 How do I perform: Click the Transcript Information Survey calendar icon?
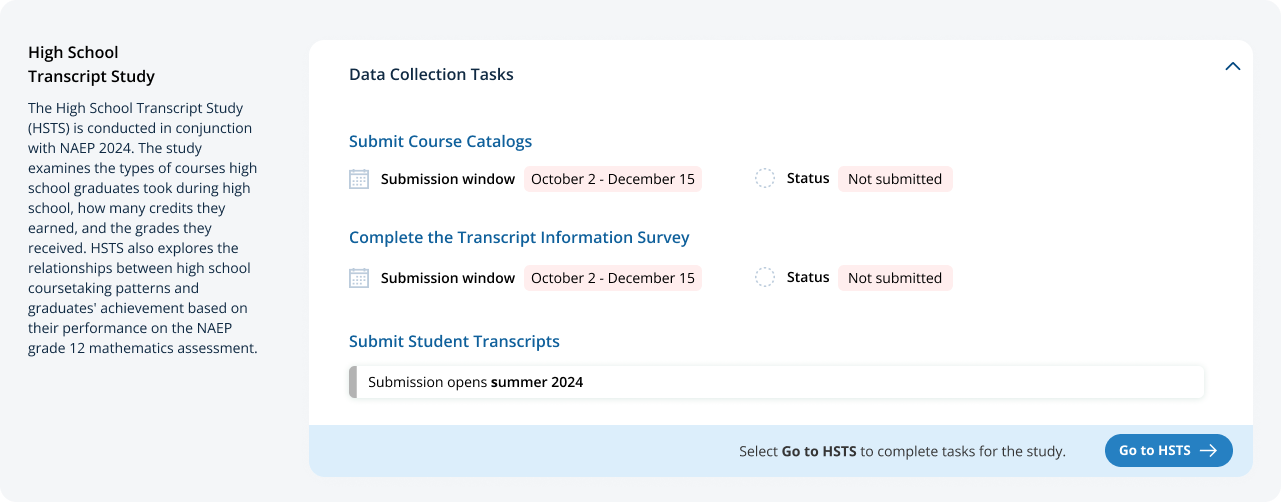pyautogui.click(x=359, y=278)
